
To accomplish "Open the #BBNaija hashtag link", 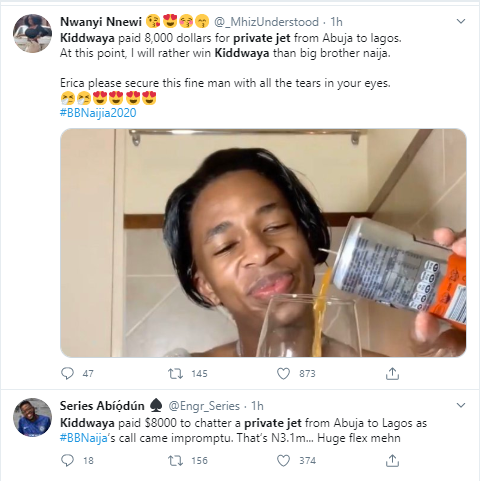I will (84, 438).
